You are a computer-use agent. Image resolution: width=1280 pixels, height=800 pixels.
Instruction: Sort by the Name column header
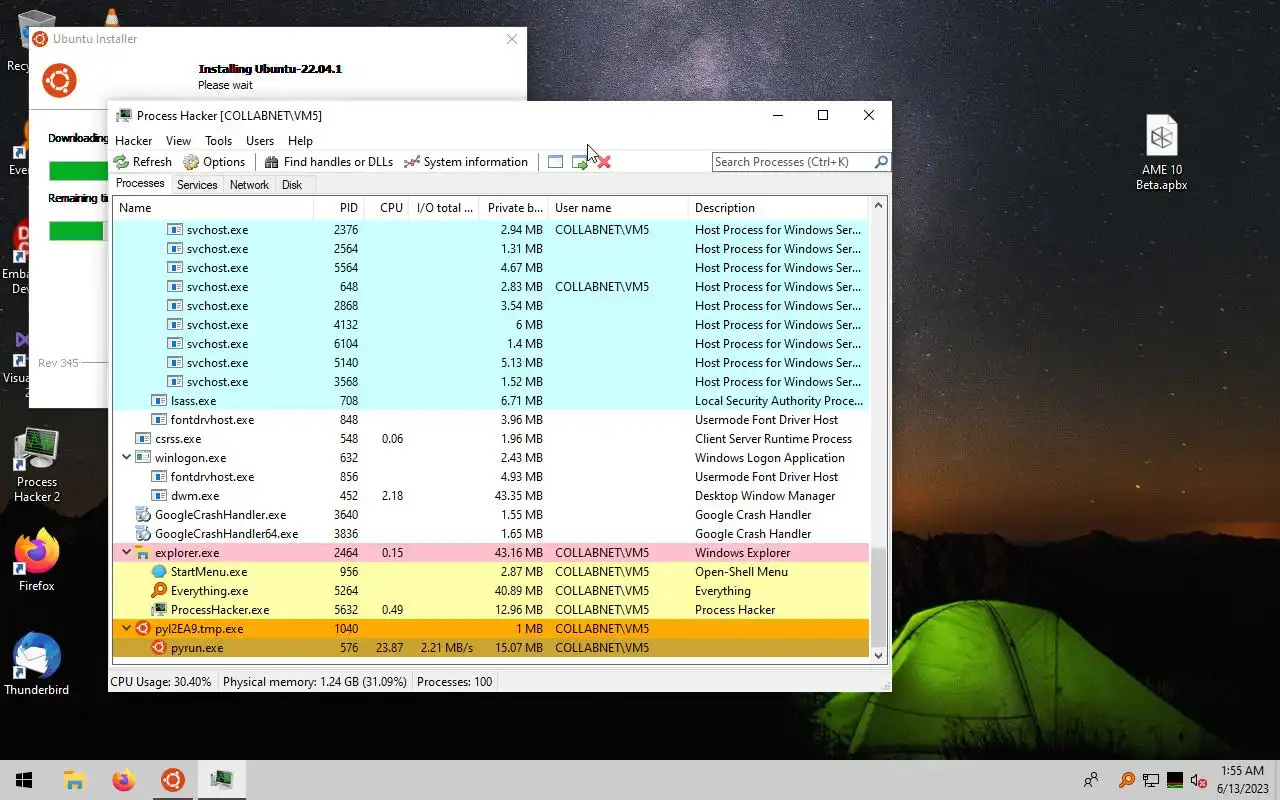pyautogui.click(x=213, y=208)
